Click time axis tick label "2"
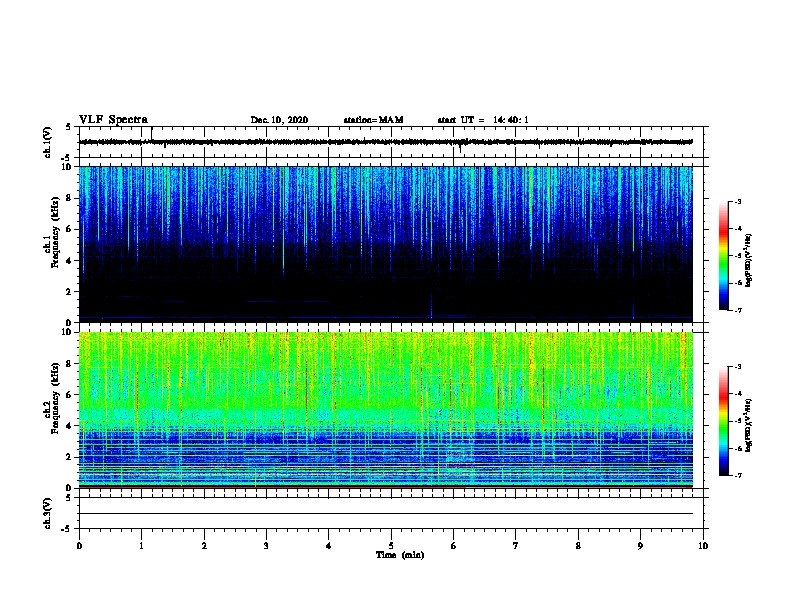792x612 pixels. (x=204, y=546)
